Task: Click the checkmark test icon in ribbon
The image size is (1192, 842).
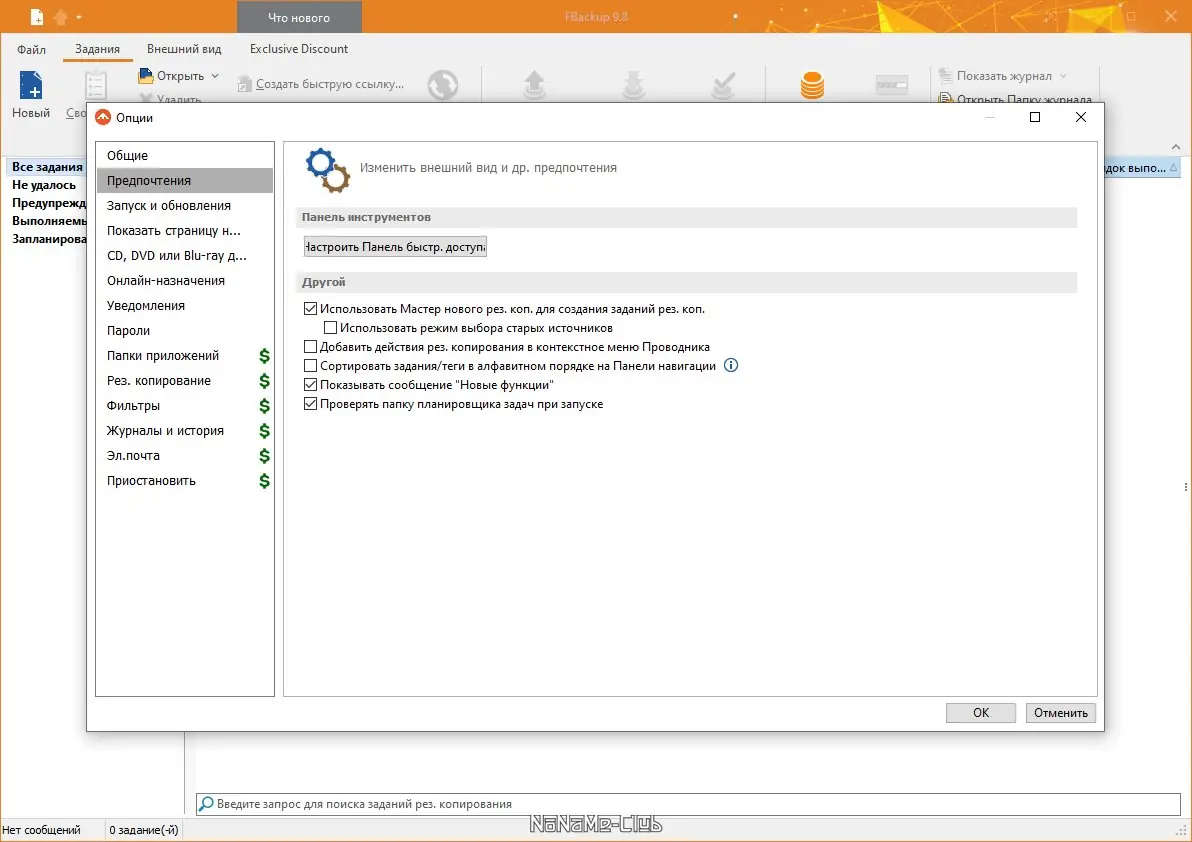Action: pyautogui.click(x=723, y=85)
